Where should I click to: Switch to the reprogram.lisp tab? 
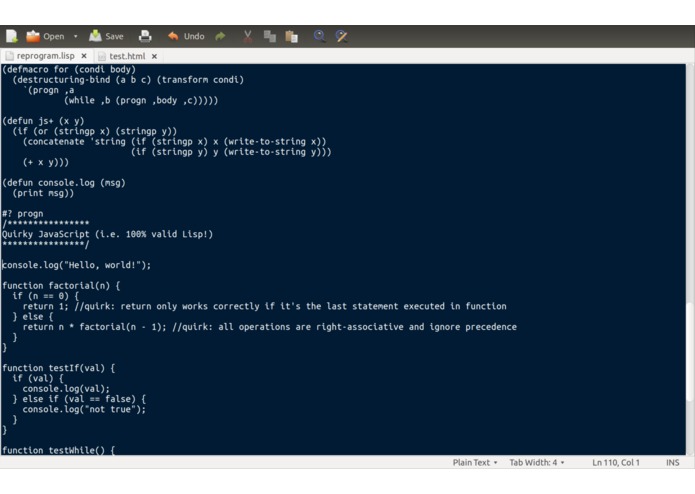(x=46, y=56)
